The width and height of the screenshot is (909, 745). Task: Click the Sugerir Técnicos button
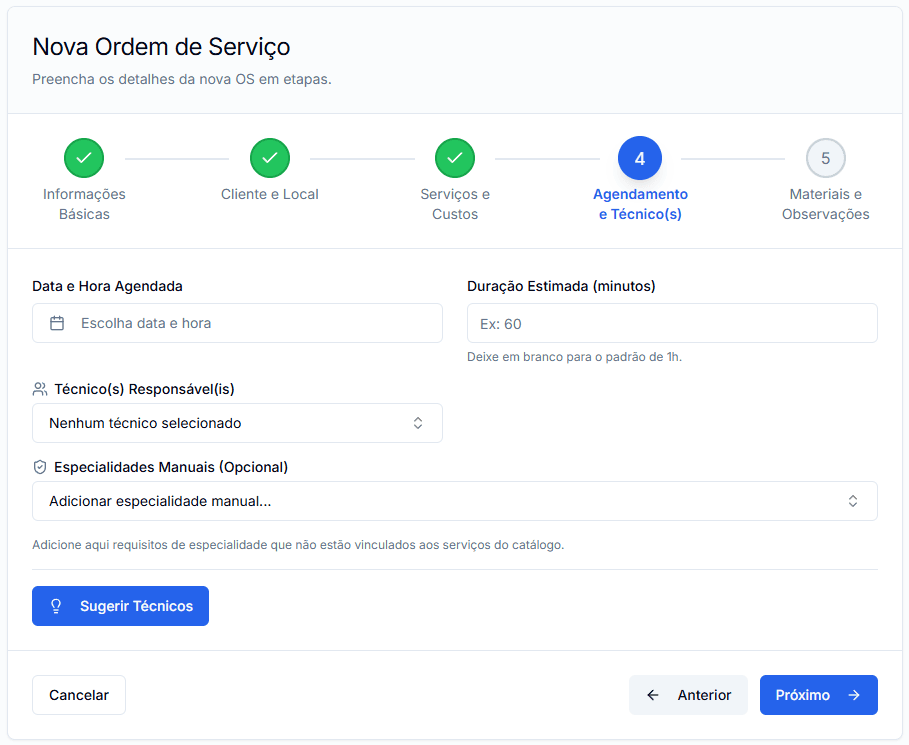120,606
